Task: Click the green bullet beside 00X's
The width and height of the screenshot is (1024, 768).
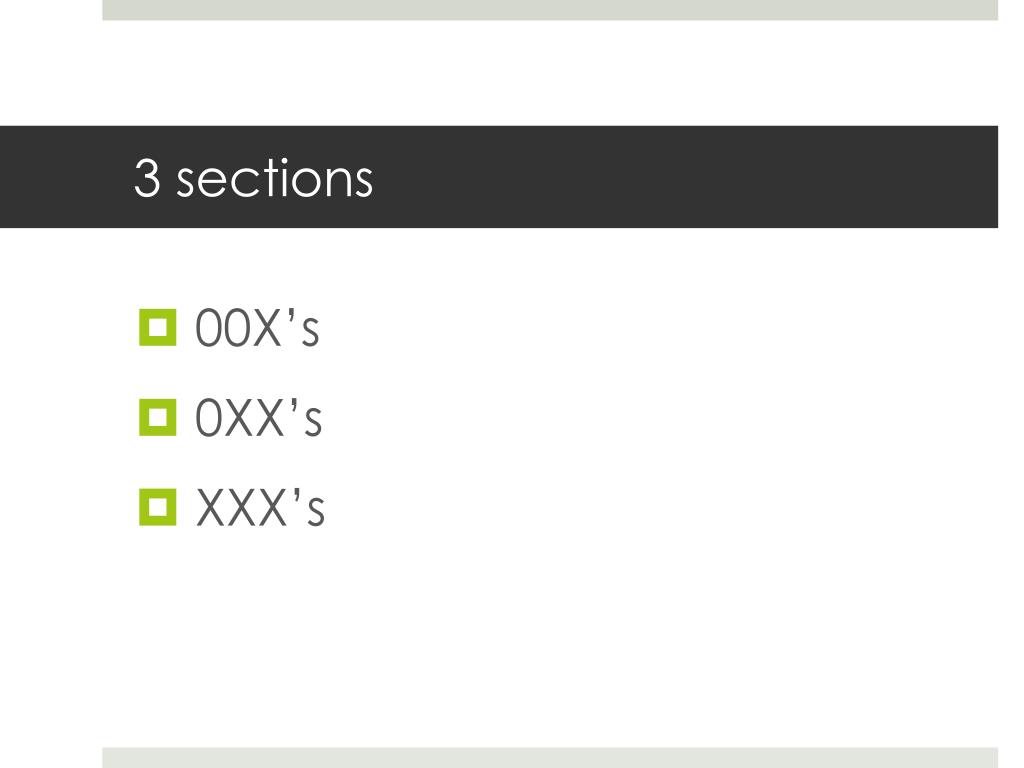Action: [x=157, y=328]
